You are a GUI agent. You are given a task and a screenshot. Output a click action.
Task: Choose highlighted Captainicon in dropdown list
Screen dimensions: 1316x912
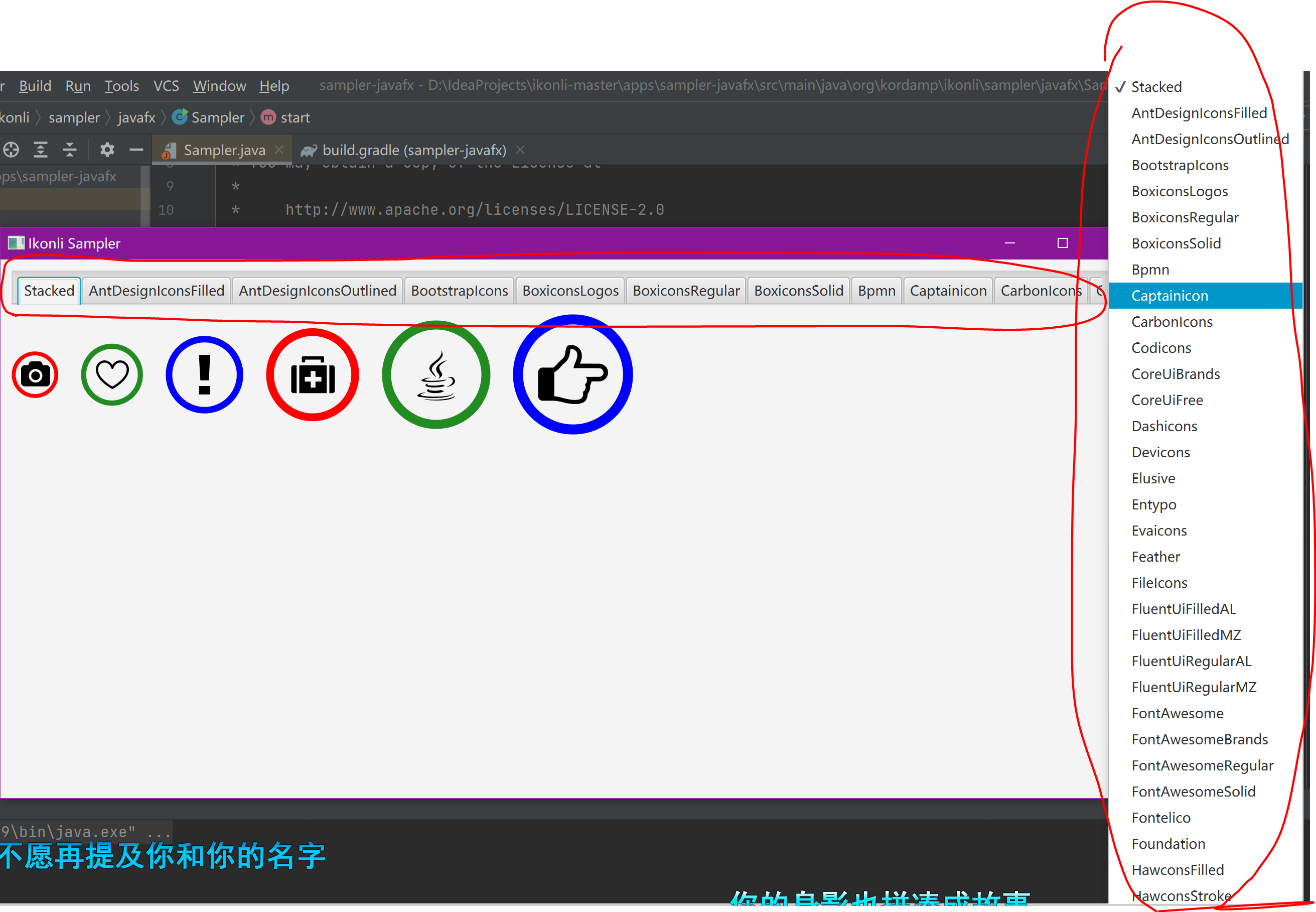tap(1205, 296)
